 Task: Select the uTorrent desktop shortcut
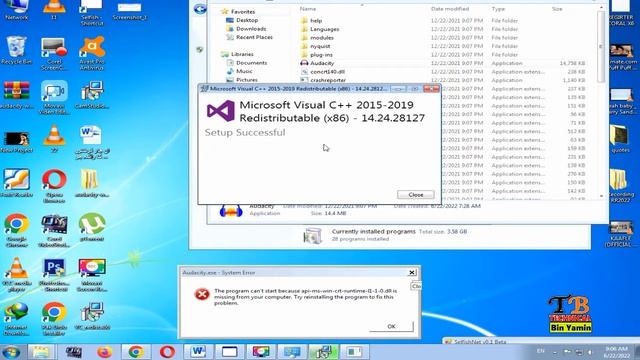(x=92, y=227)
